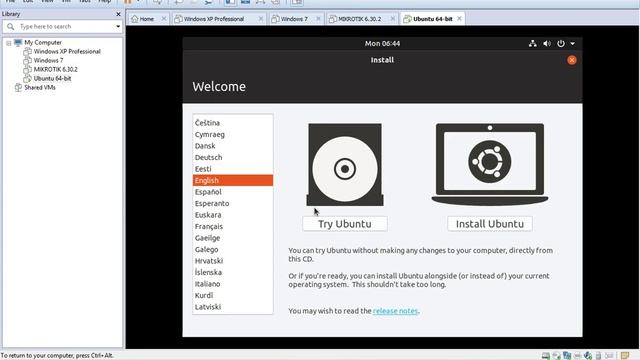The width and height of the screenshot is (640, 360).
Task: Open Ubuntu network status icon in top bar
Action: coord(533,43)
